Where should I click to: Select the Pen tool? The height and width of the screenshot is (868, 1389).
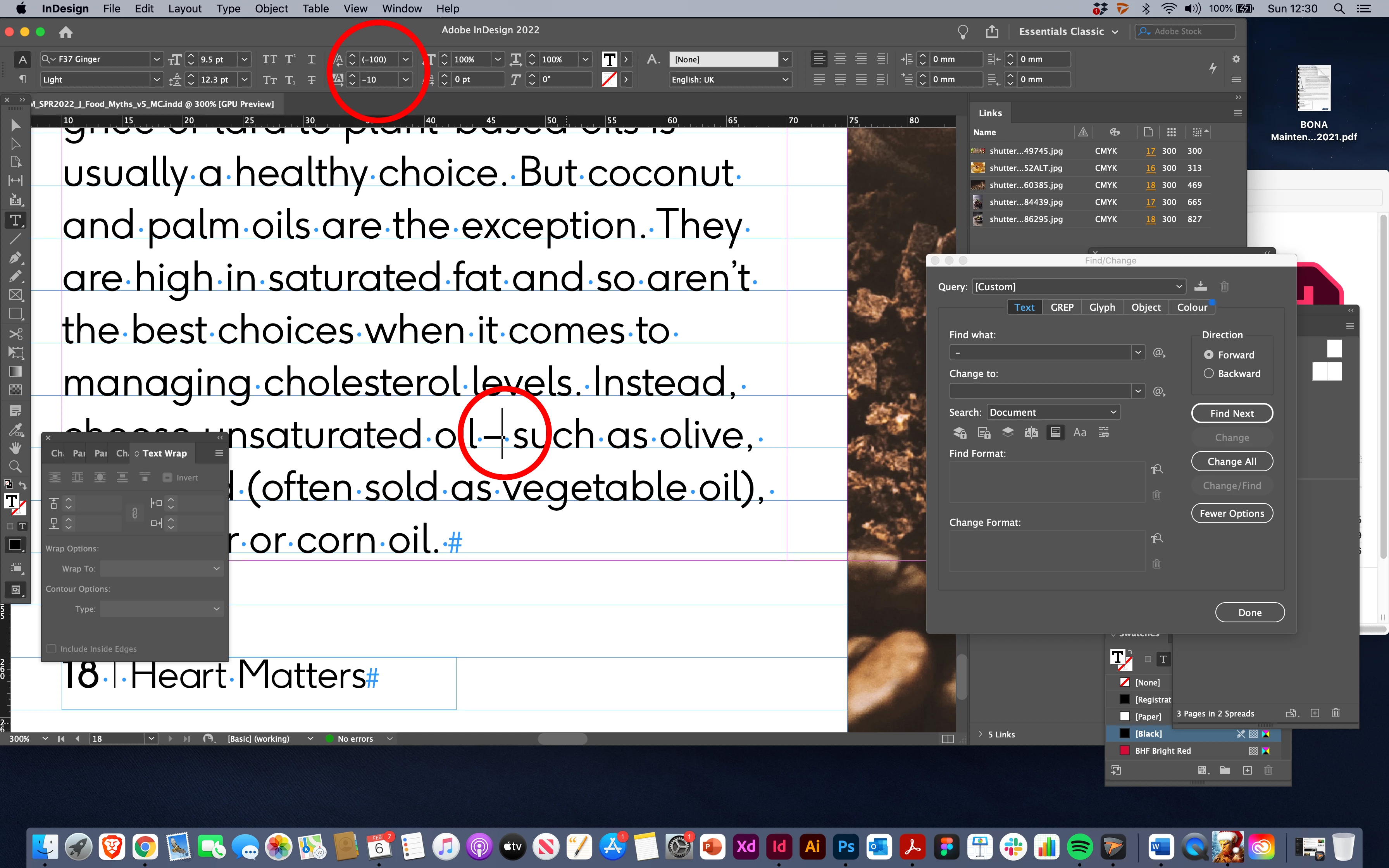point(16,257)
